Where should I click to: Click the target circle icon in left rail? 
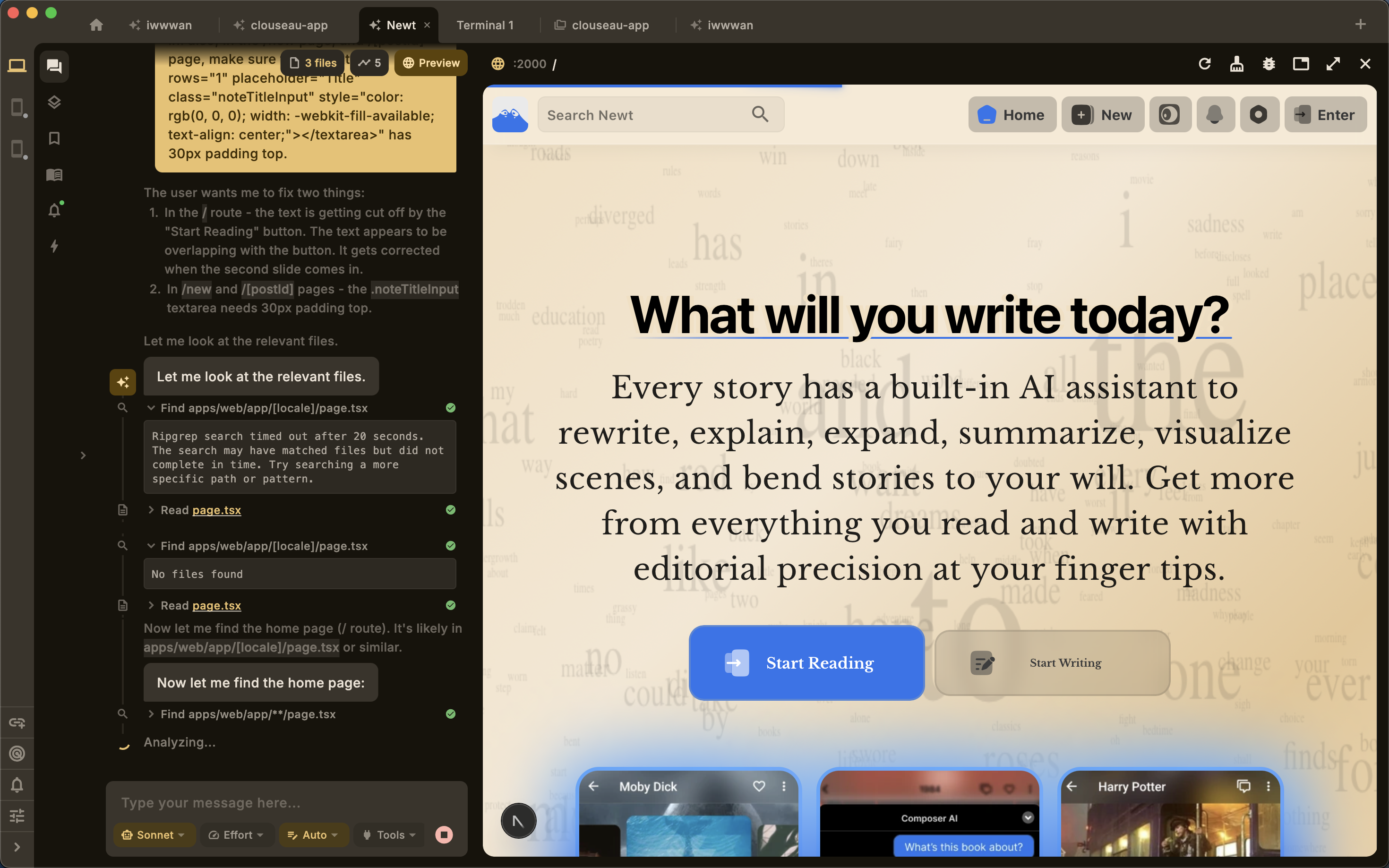[x=17, y=754]
